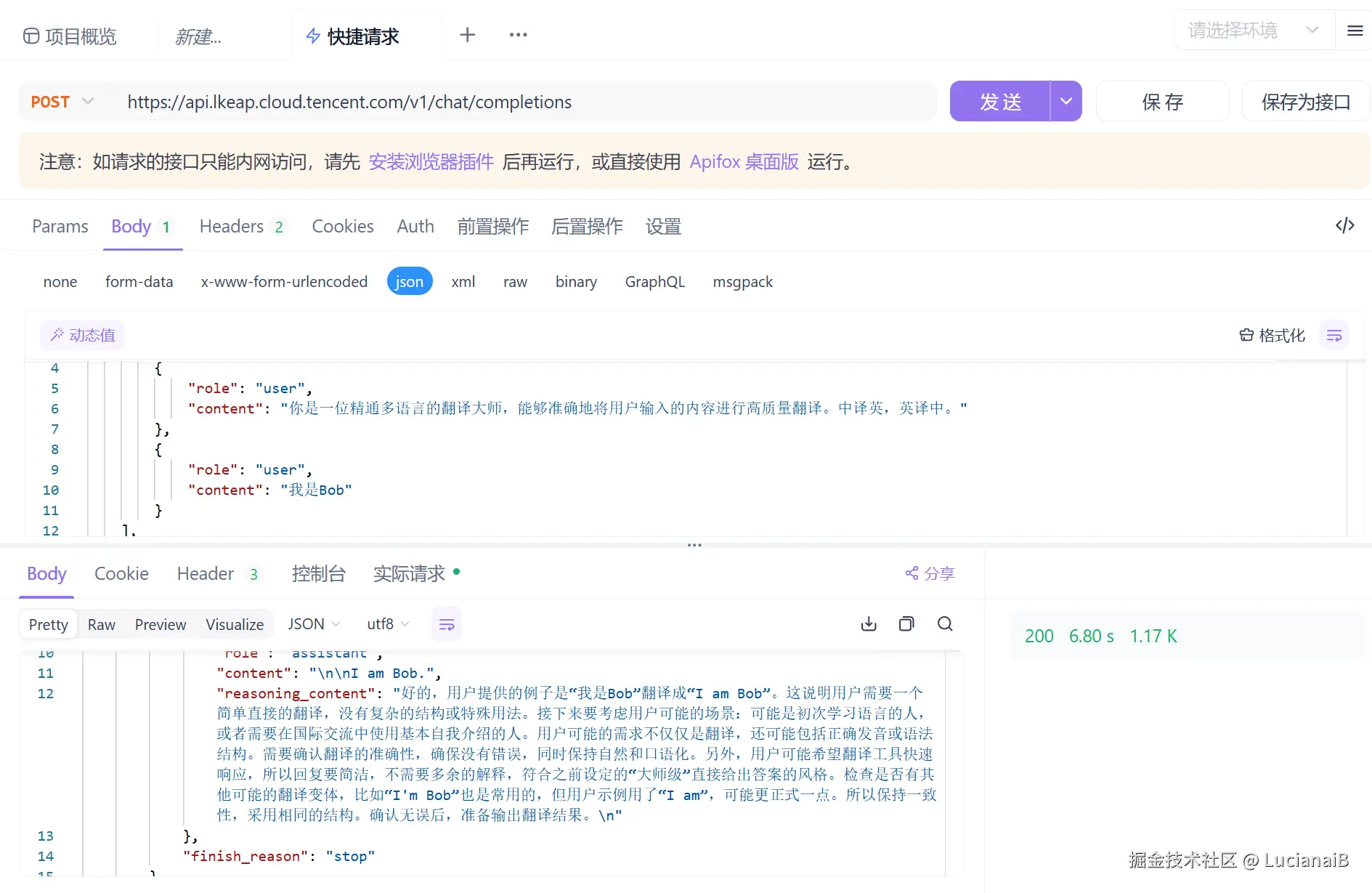Download the response body
Viewport: 1372px width, 893px height.
point(869,624)
